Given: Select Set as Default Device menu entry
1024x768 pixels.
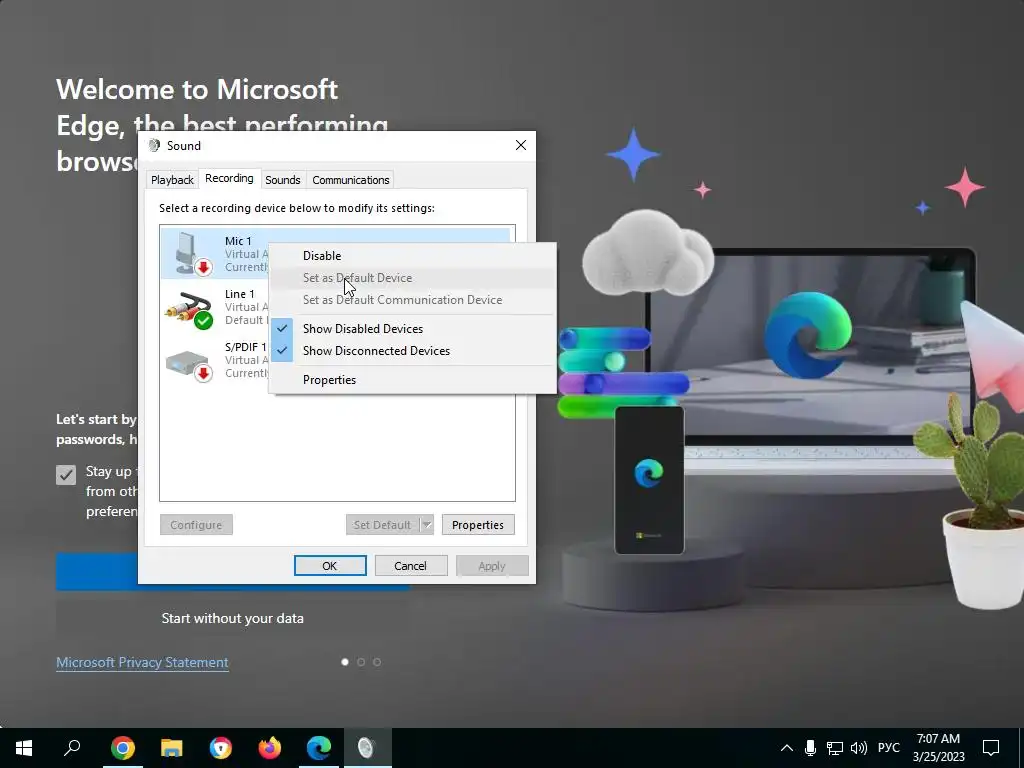Looking at the screenshot, I should coord(411,278).
